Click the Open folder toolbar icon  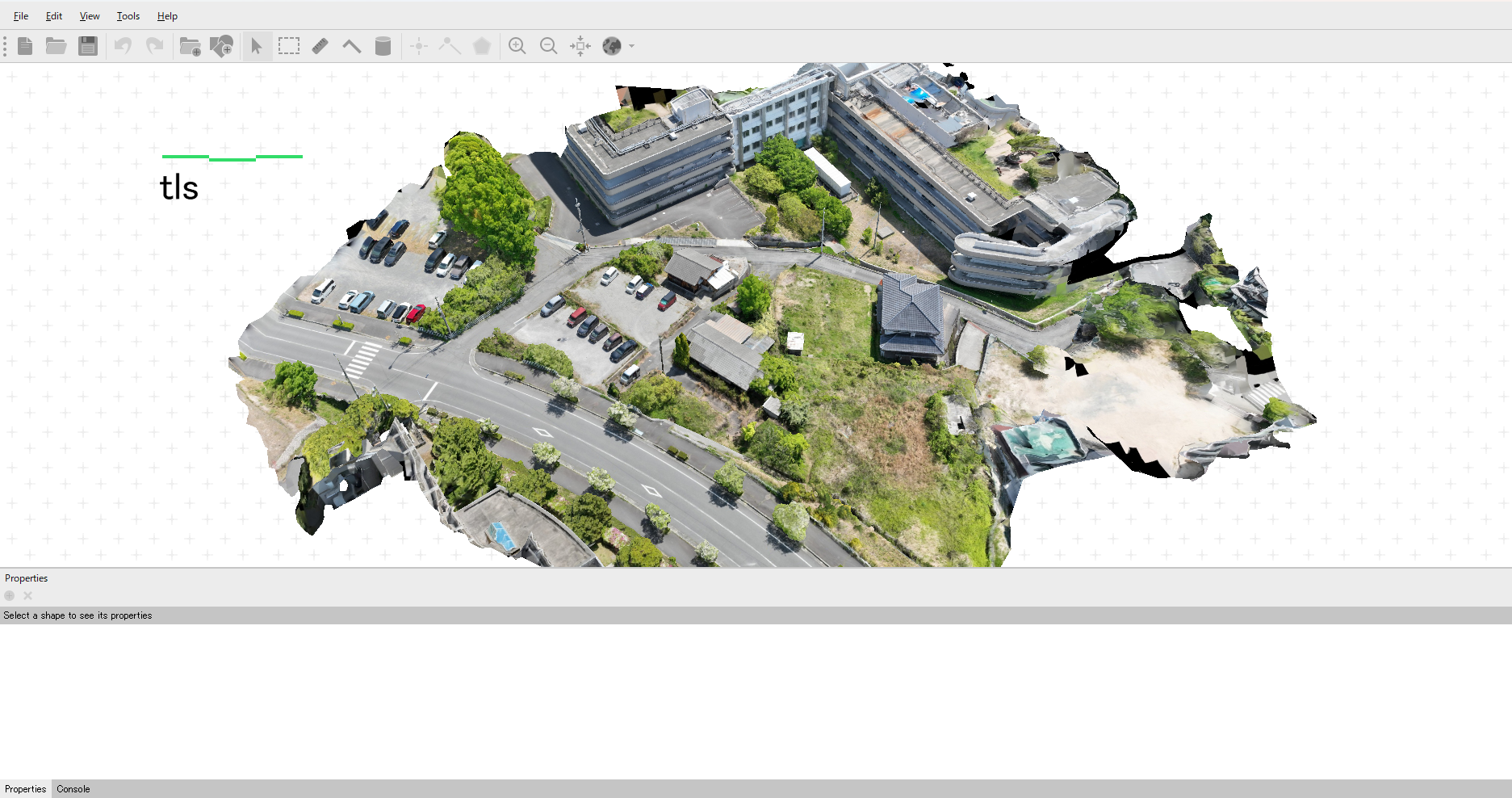point(56,46)
